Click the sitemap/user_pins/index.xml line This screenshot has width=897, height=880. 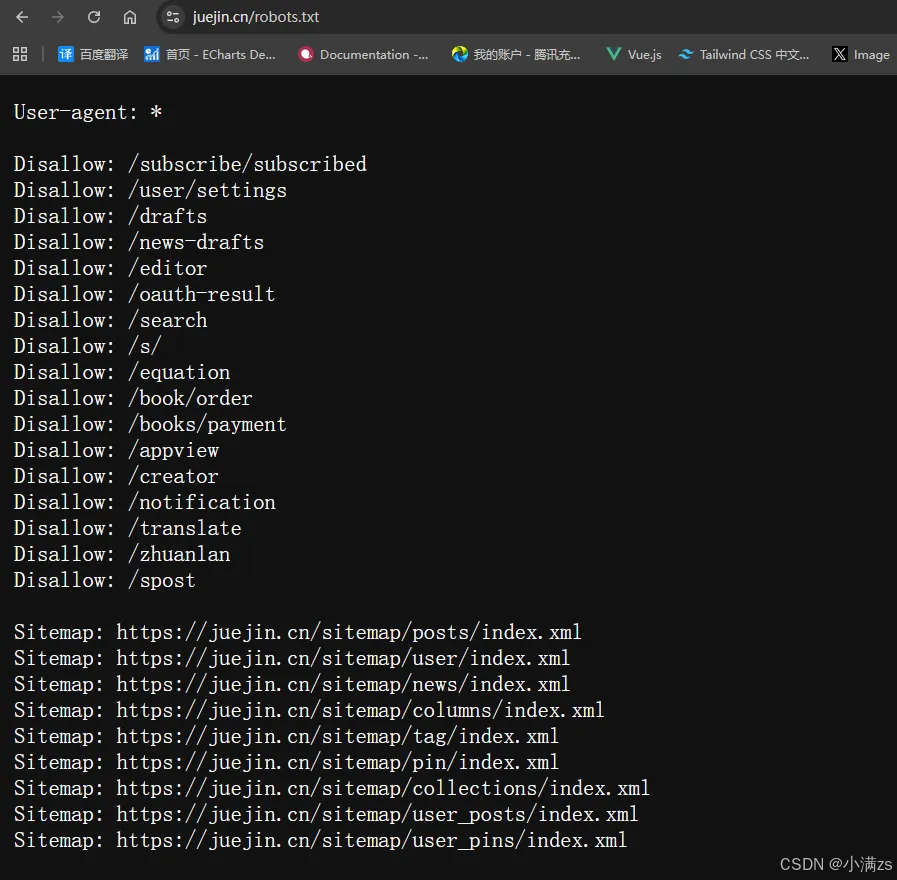coord(320,841)
